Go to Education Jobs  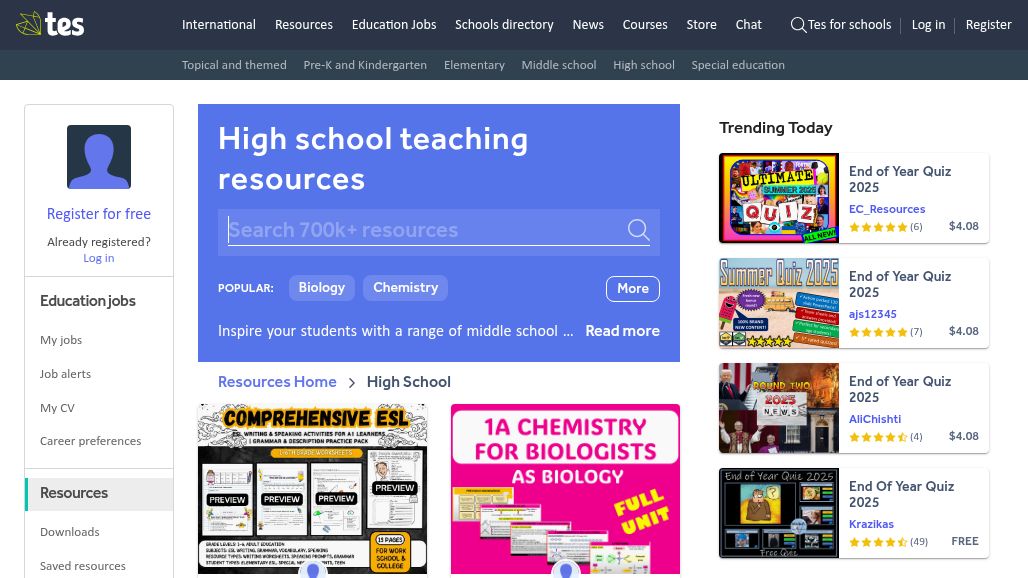[x=394, y=25]
